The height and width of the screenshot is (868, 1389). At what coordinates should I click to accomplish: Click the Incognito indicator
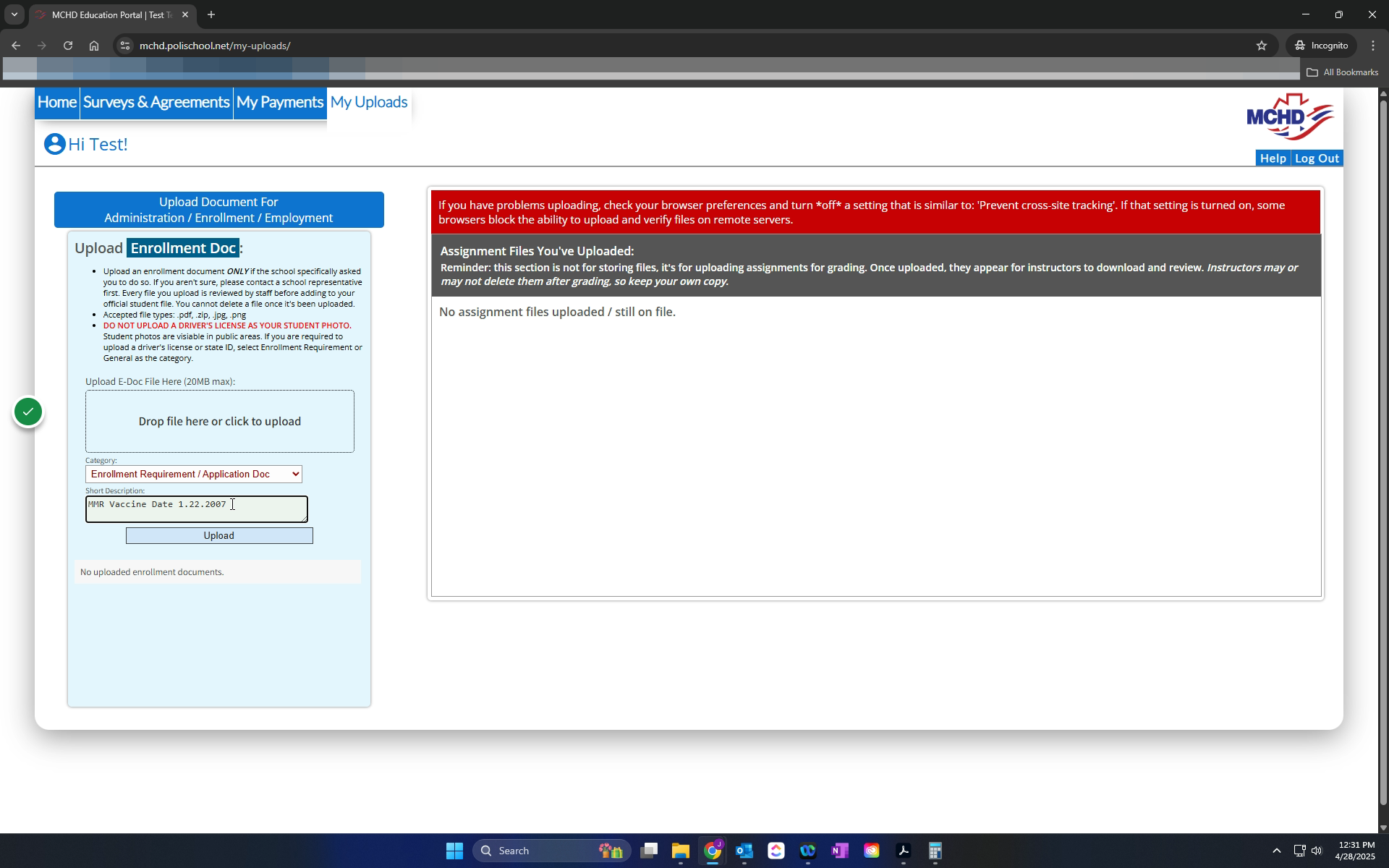point(1321,46)
